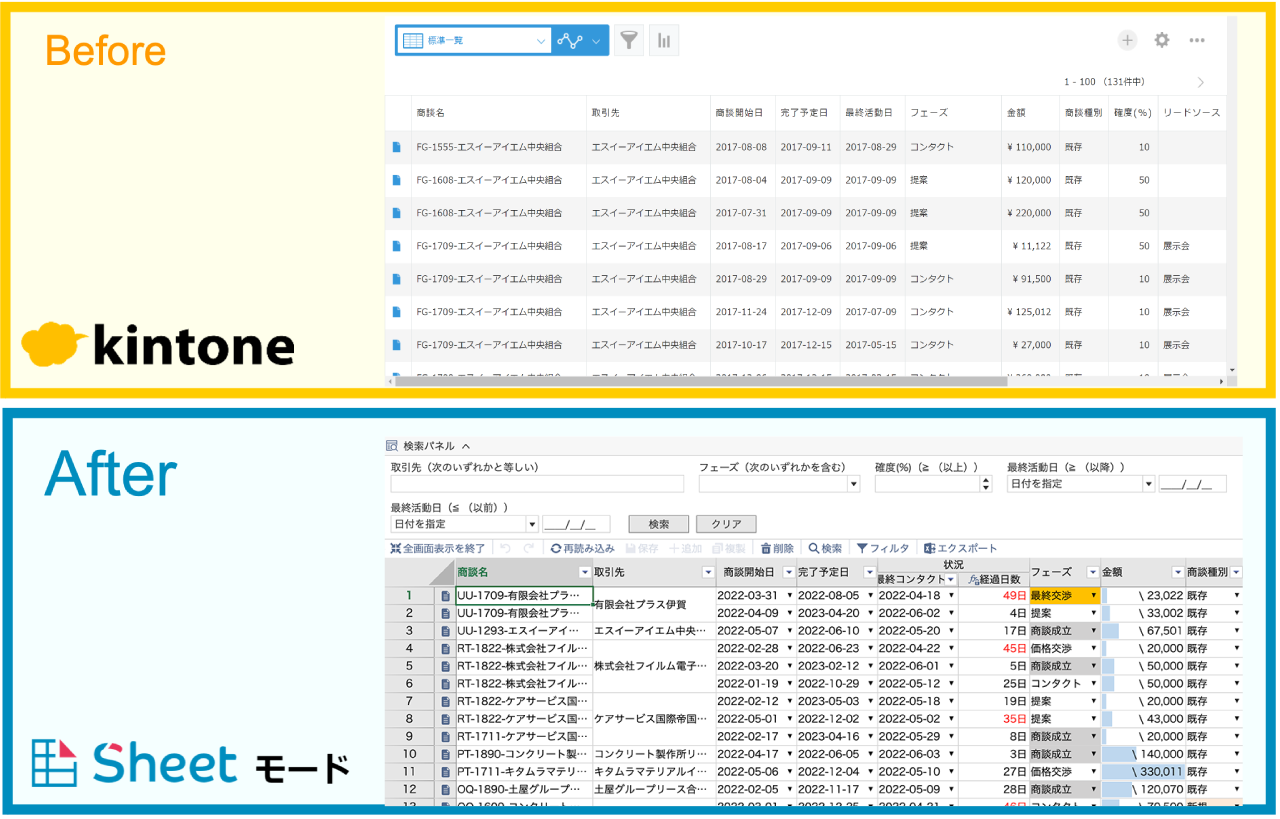The height and width of the screenshot is (819, 1280).
Task: Click 全画面表示を終了 to exit fullscreen
Action: [x=438, y=548]
